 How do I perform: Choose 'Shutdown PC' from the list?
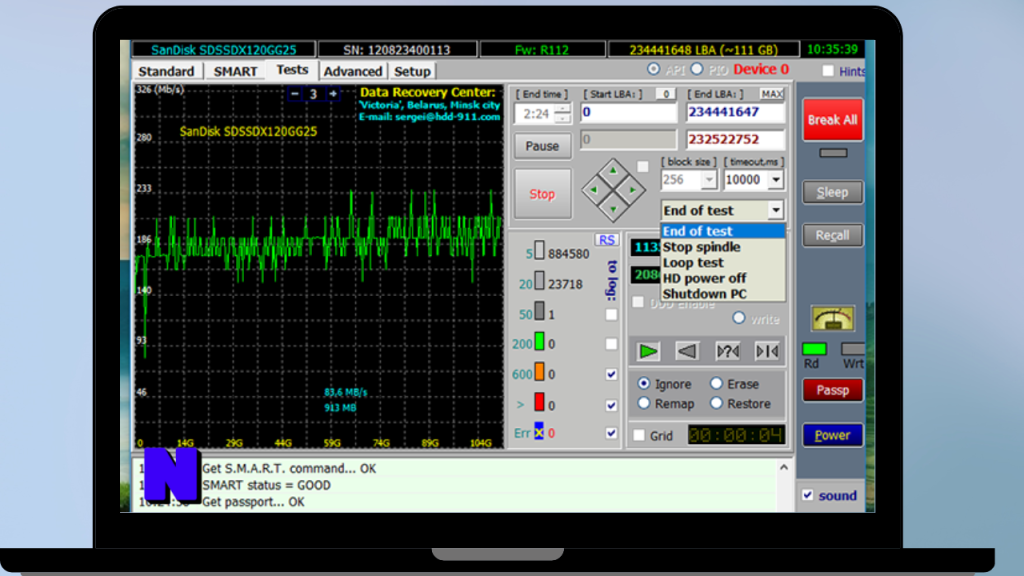[x=722, y=294]
